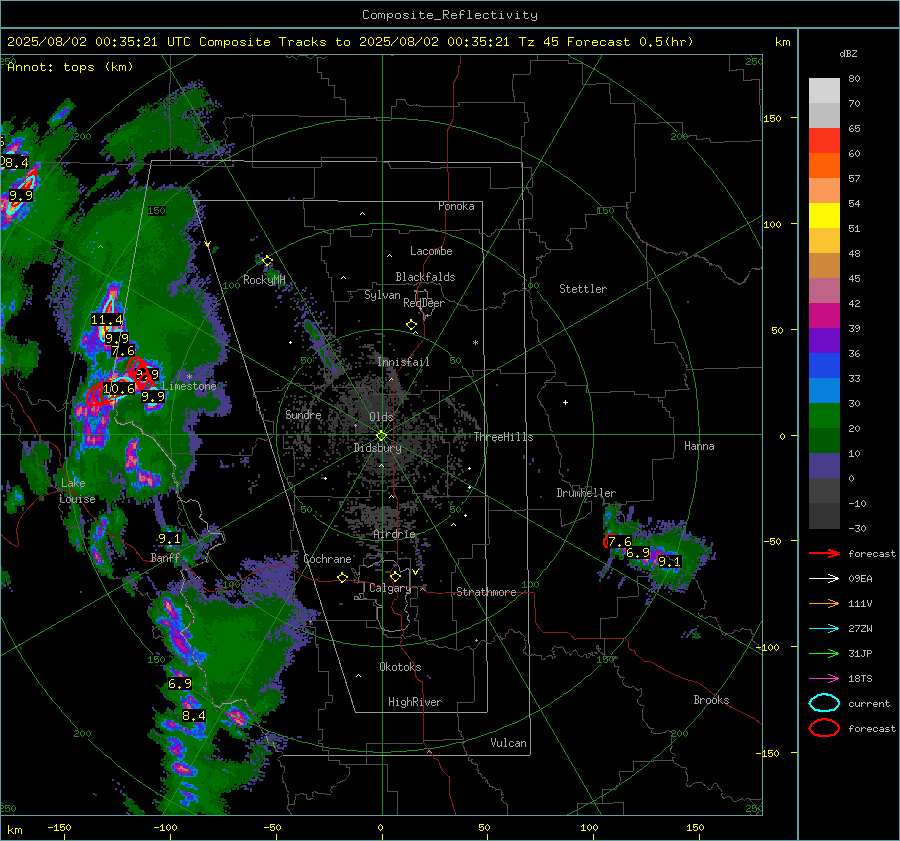Click the yellow diamond marker beside RockyMH
The height and width of the screenshot is (841, 900).
point(267,261)
